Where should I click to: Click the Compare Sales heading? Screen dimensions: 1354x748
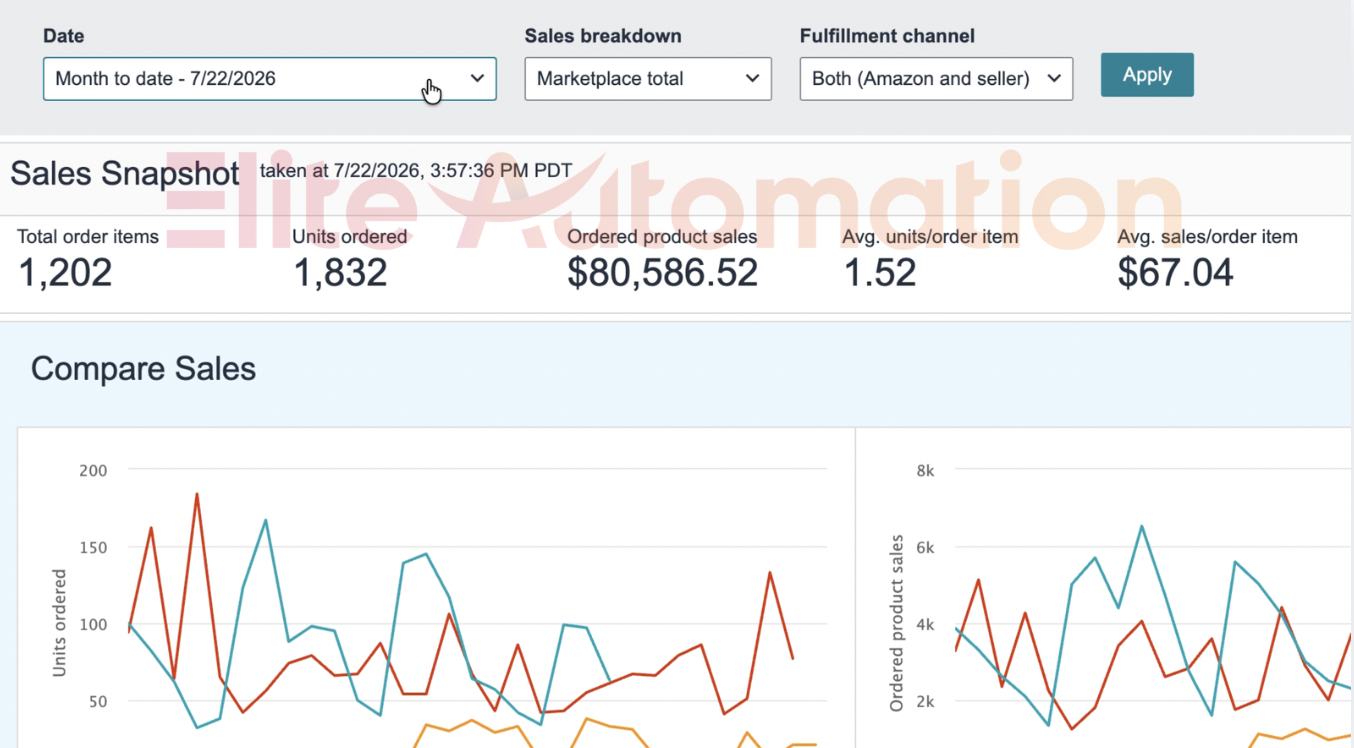click(143, 369)
